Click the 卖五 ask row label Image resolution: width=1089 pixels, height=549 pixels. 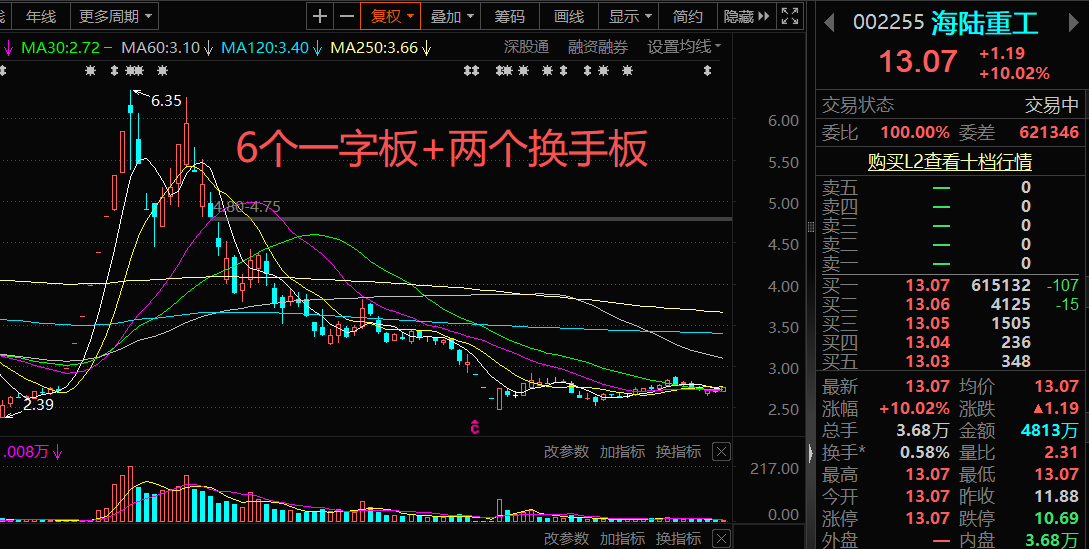(840, 188)
